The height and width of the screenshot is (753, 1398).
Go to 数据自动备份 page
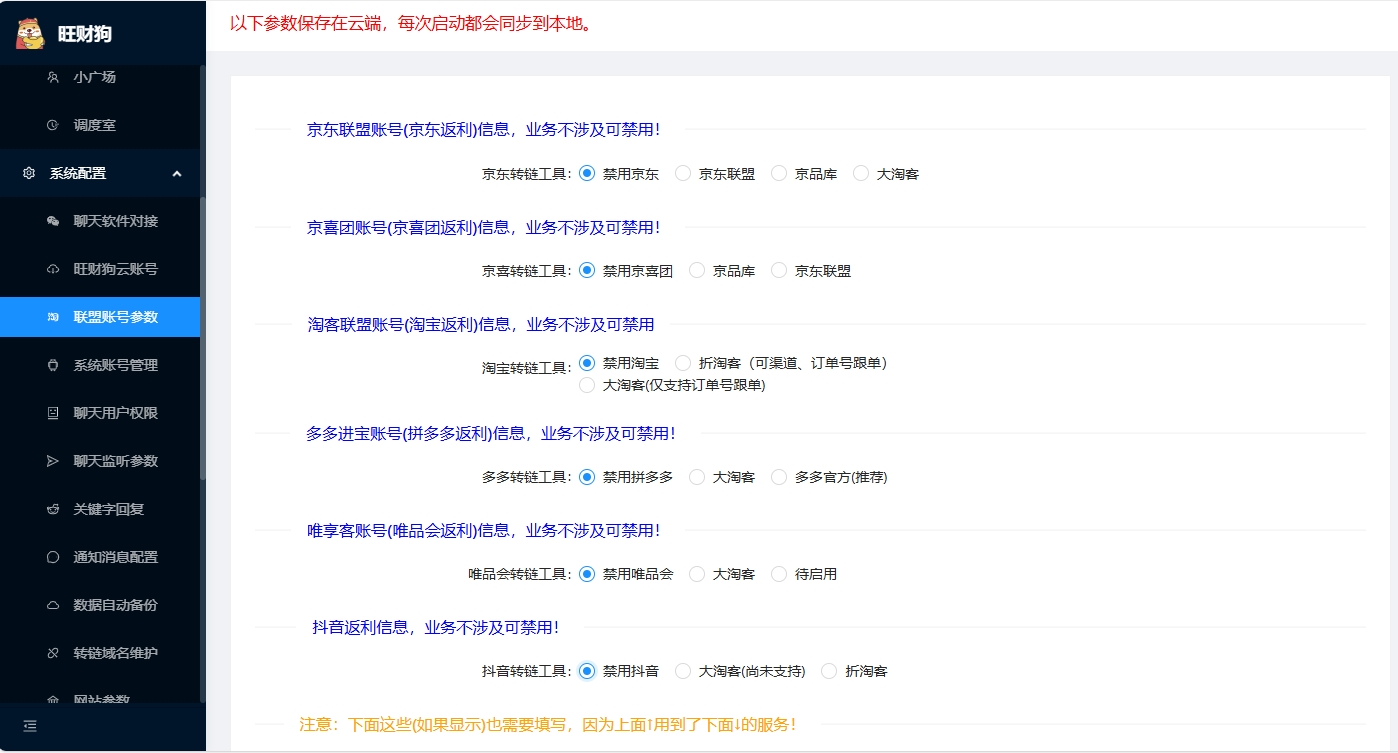click(115, 605)
